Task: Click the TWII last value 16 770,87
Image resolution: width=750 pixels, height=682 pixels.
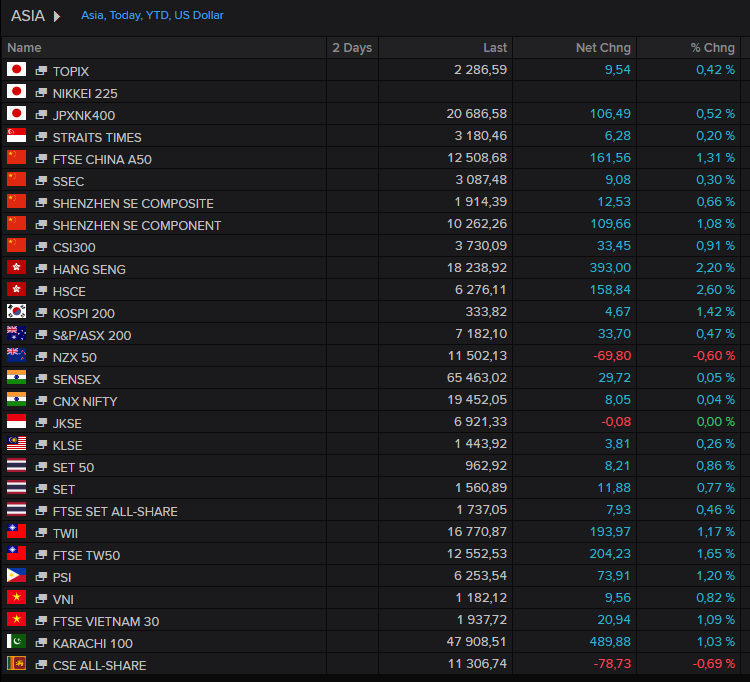Action: pos(477,531)
